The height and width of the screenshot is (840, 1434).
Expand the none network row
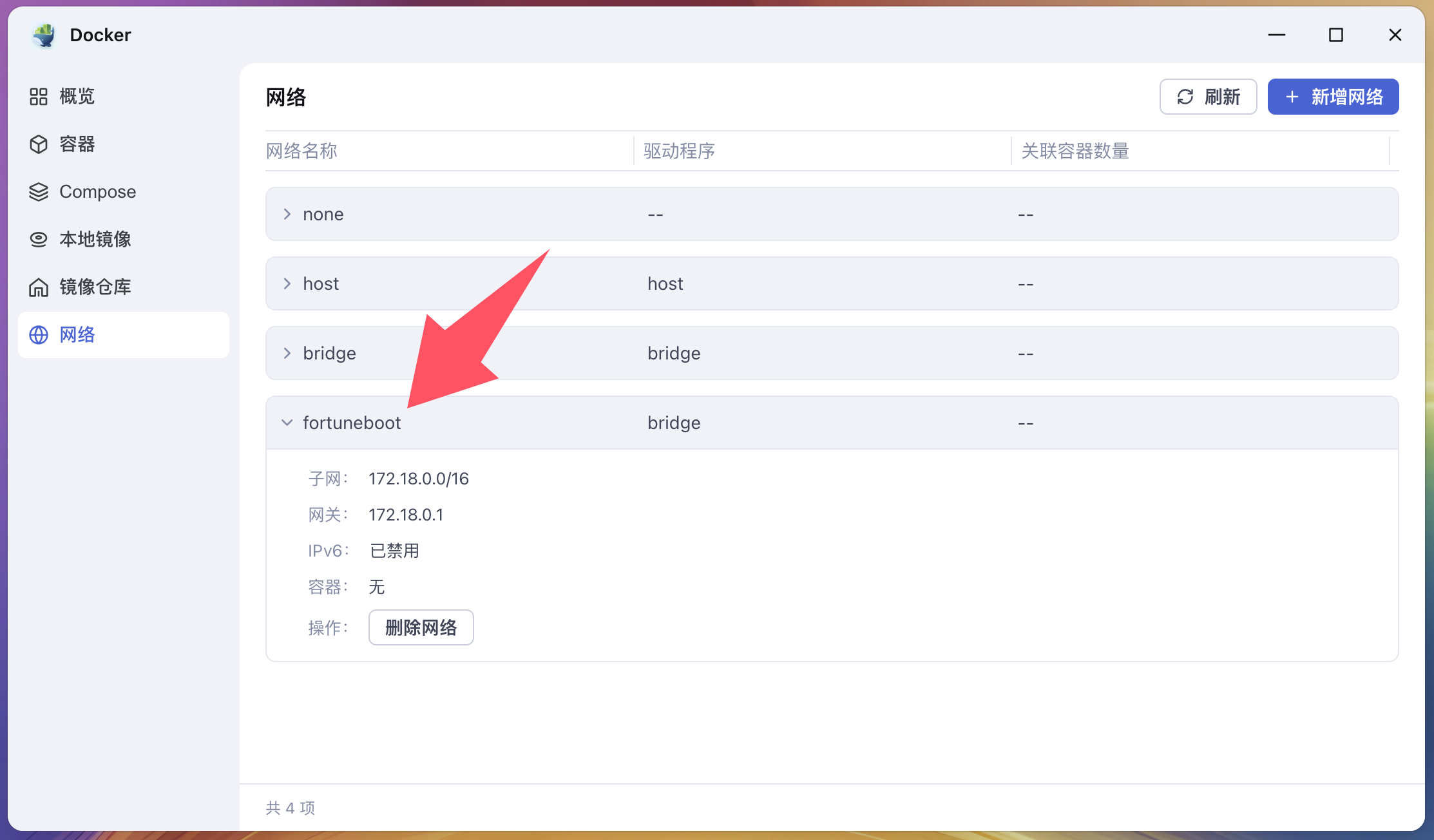click(x=287, y=214)
